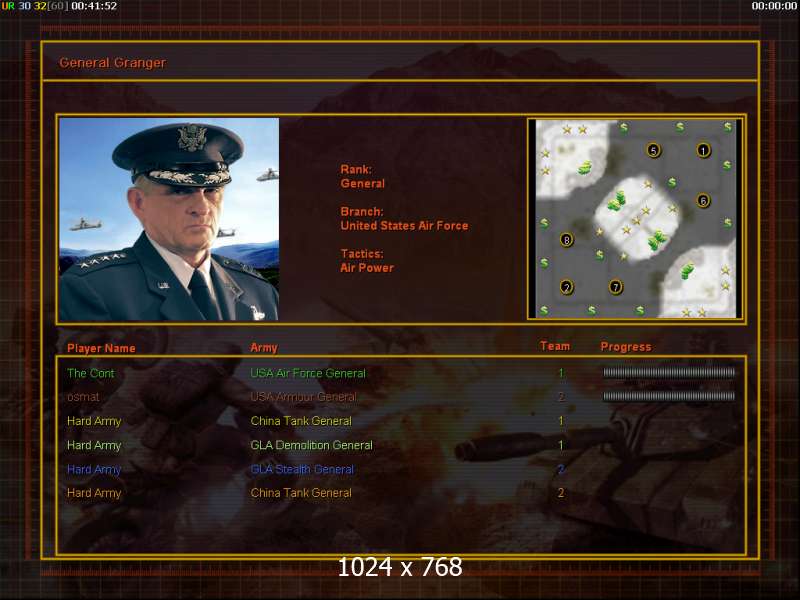Select player 'osmat' in the list
Screen dimensions: 800x600
coord(83,397)
